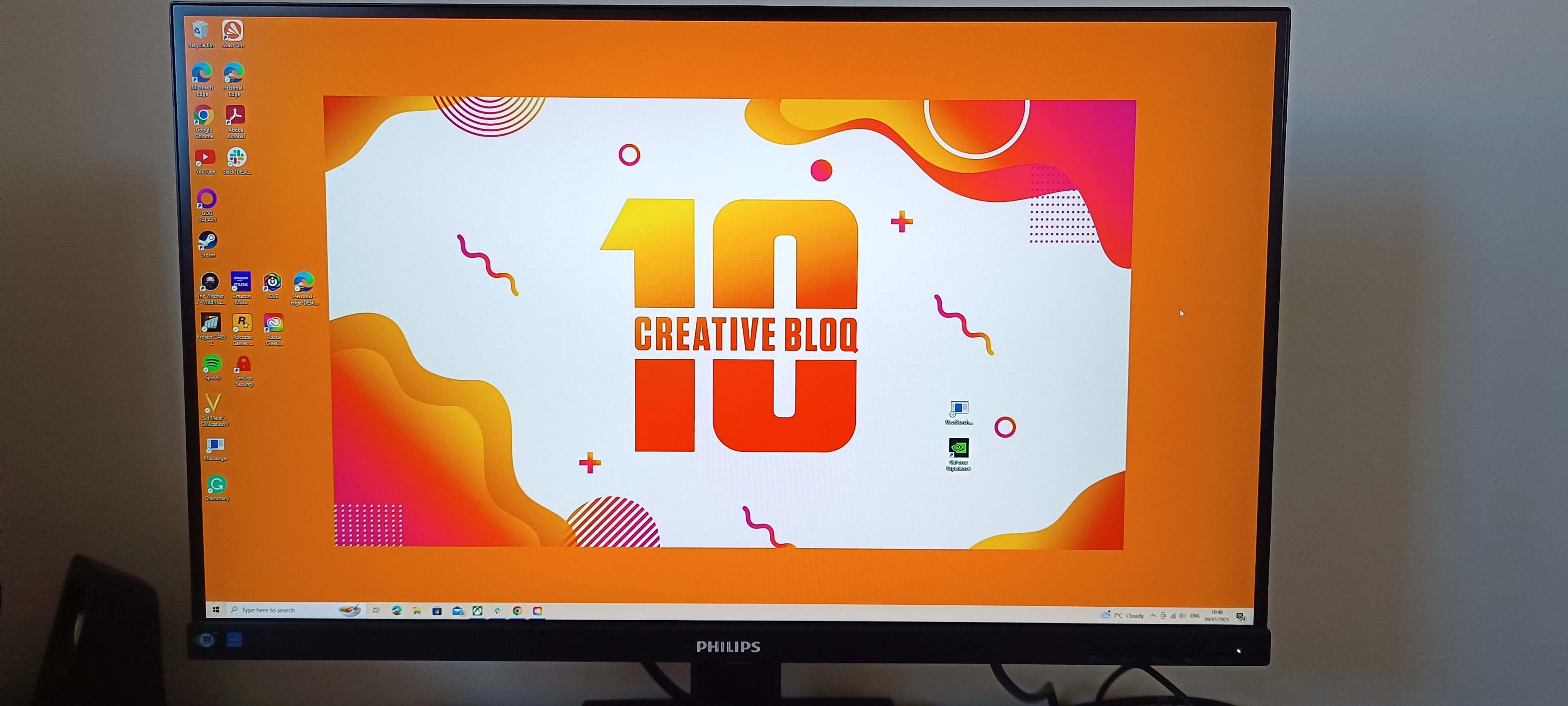Open Microsoft Store from the taskbar
Screen dimensions: 1568x706
point(437,610)
